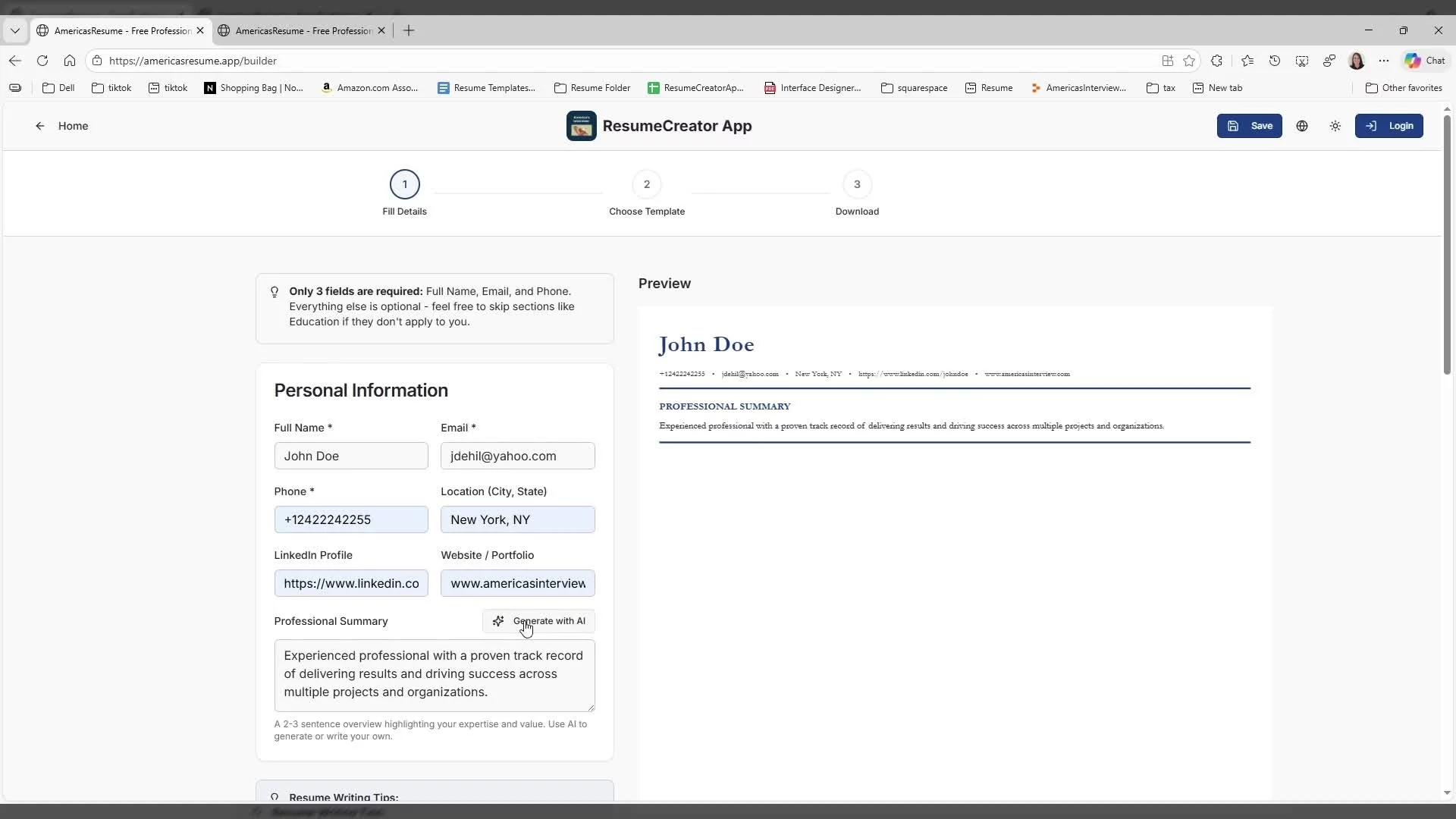Go back with the Home arrow

coord(40,126)
